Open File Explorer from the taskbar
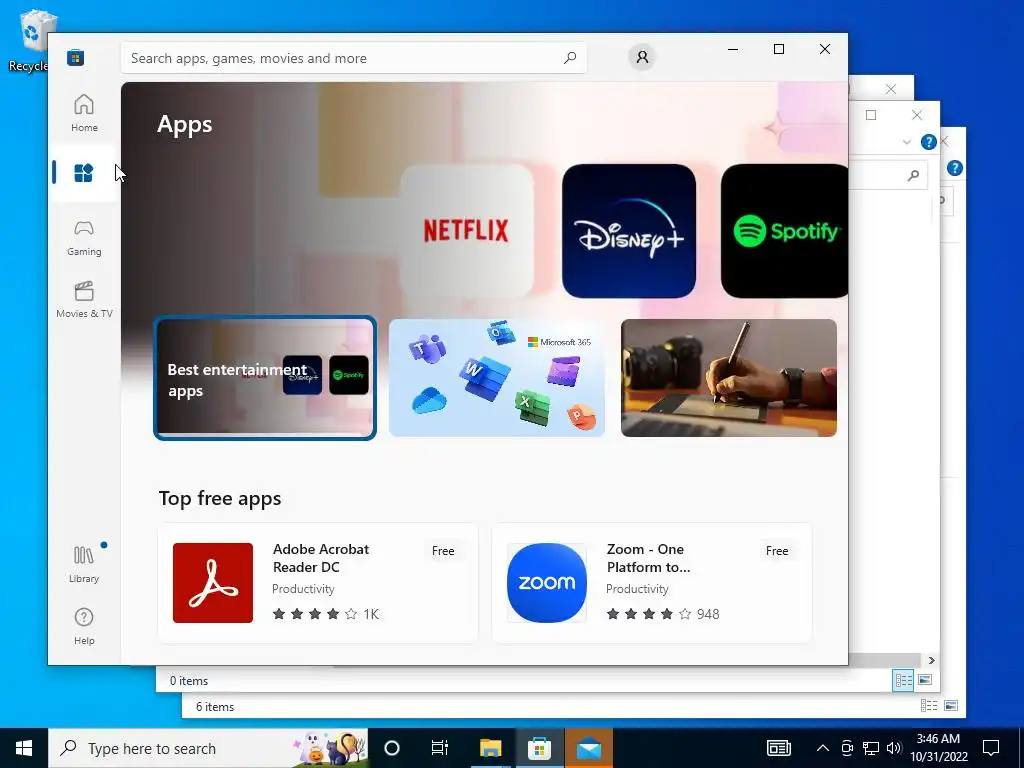1024x768 pixels. click(490, 748)
